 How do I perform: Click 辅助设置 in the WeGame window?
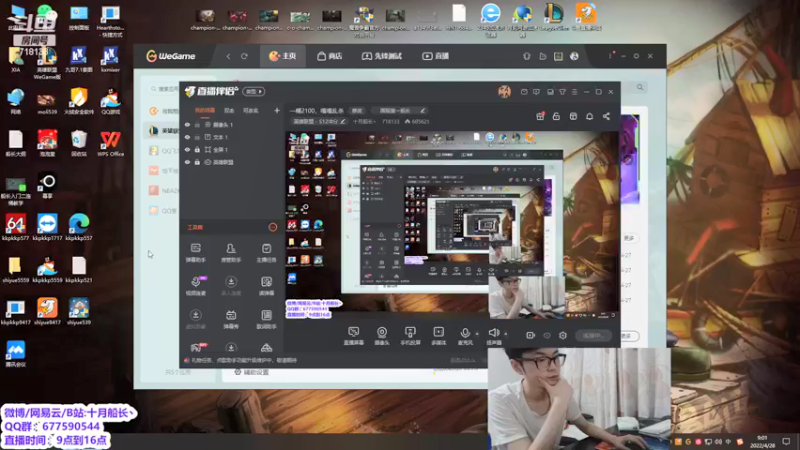[251, 372]
